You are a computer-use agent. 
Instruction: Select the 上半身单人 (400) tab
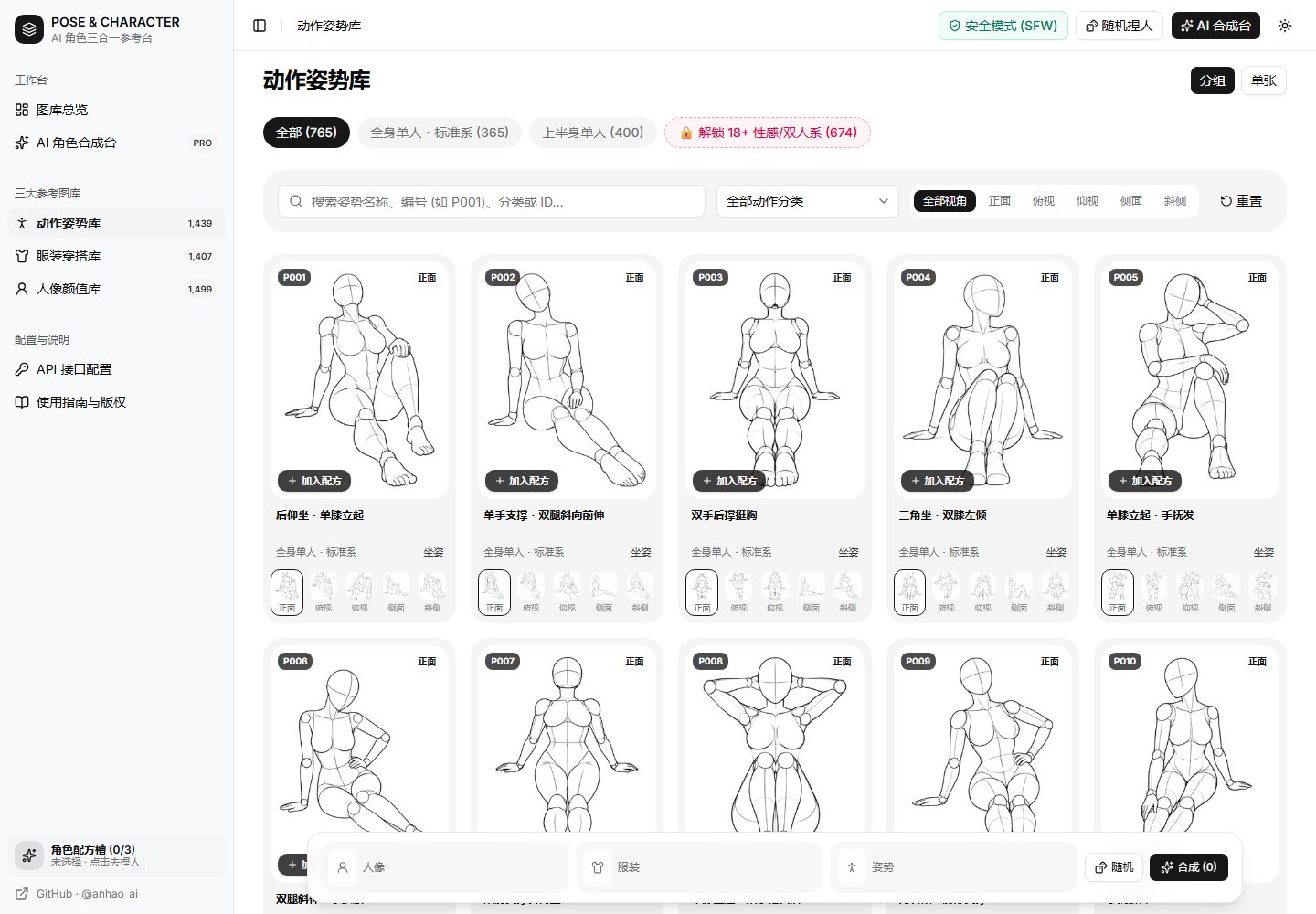point(593,133)
